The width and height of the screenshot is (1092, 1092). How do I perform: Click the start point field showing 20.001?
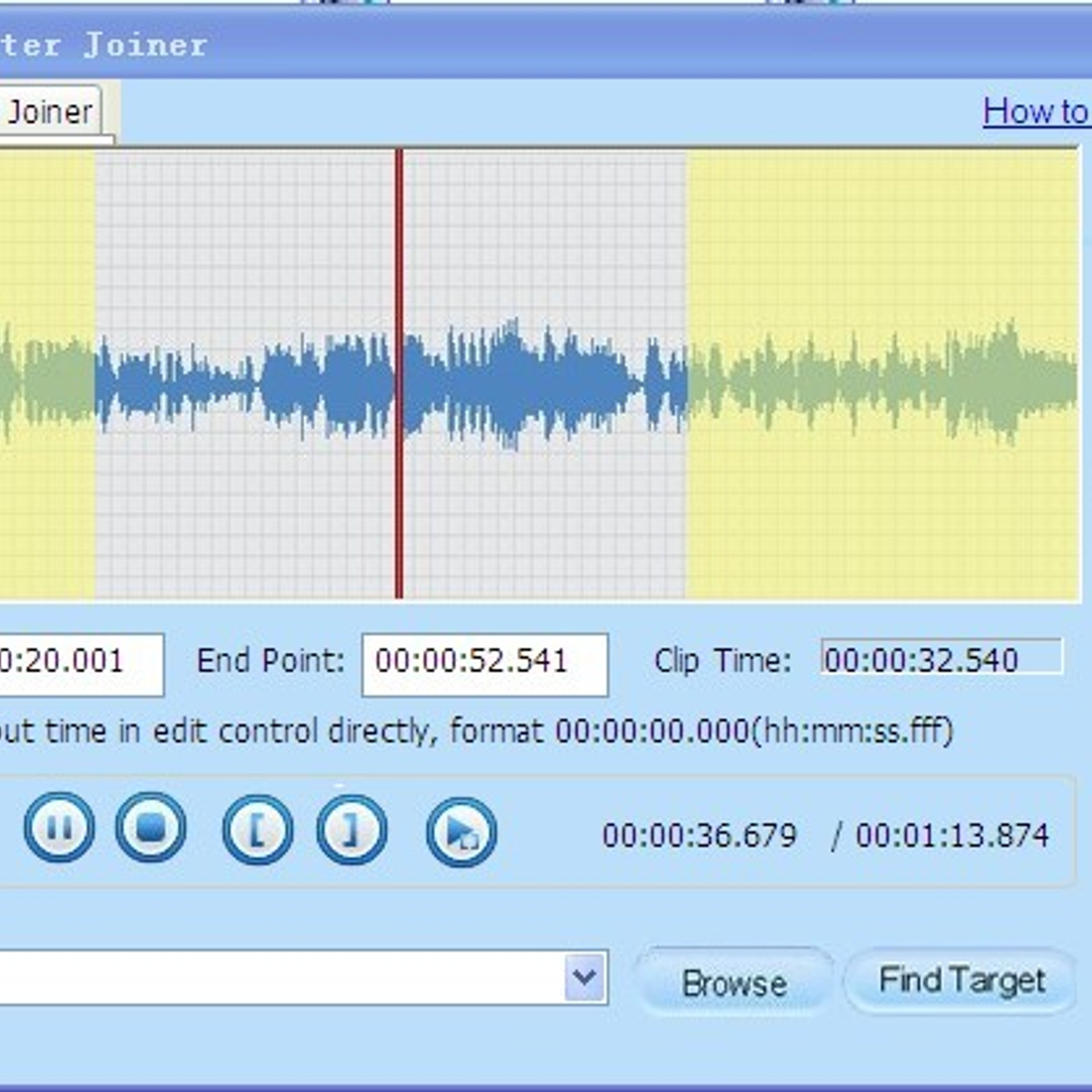coord(82,664)
